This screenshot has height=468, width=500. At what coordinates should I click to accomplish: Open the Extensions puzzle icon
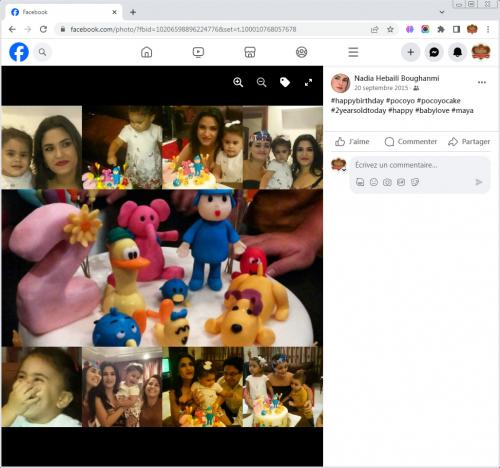point(441,29)
